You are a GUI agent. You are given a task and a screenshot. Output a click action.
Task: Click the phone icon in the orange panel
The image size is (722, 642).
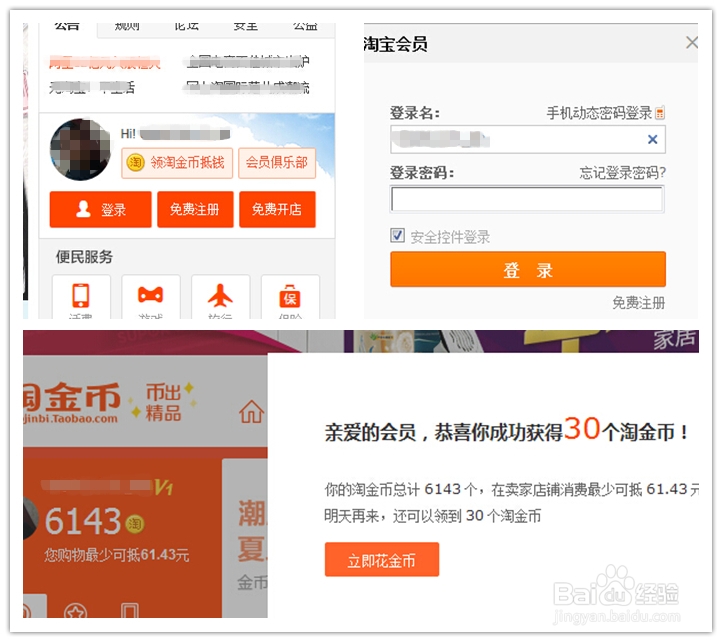coord(129,611)
